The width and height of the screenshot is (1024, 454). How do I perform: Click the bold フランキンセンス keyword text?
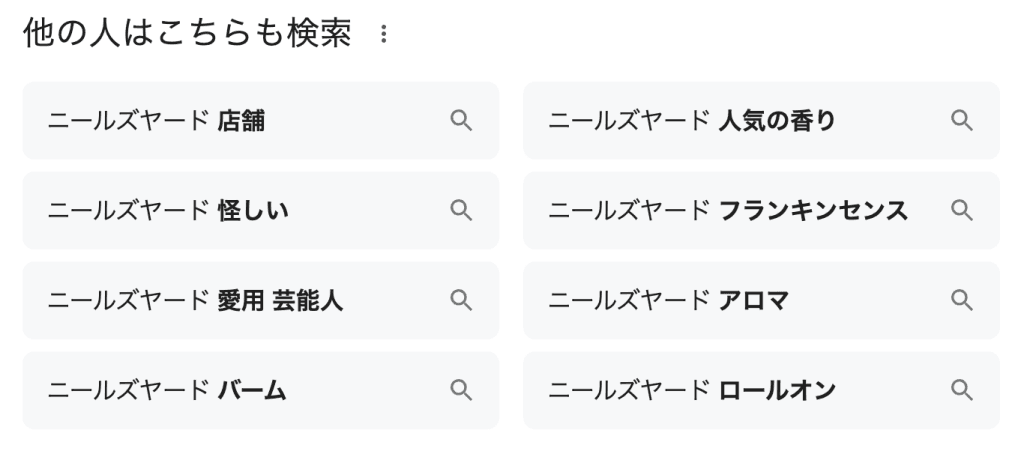[813, 211]
